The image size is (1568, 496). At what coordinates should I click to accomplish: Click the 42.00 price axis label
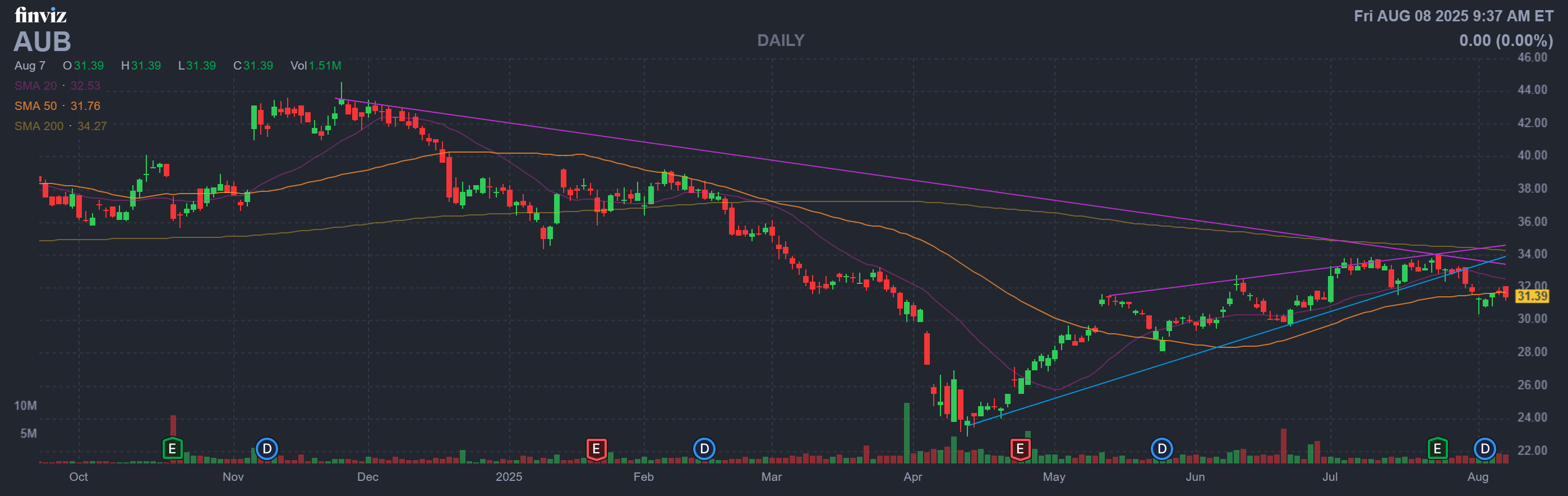[1532, 123]
